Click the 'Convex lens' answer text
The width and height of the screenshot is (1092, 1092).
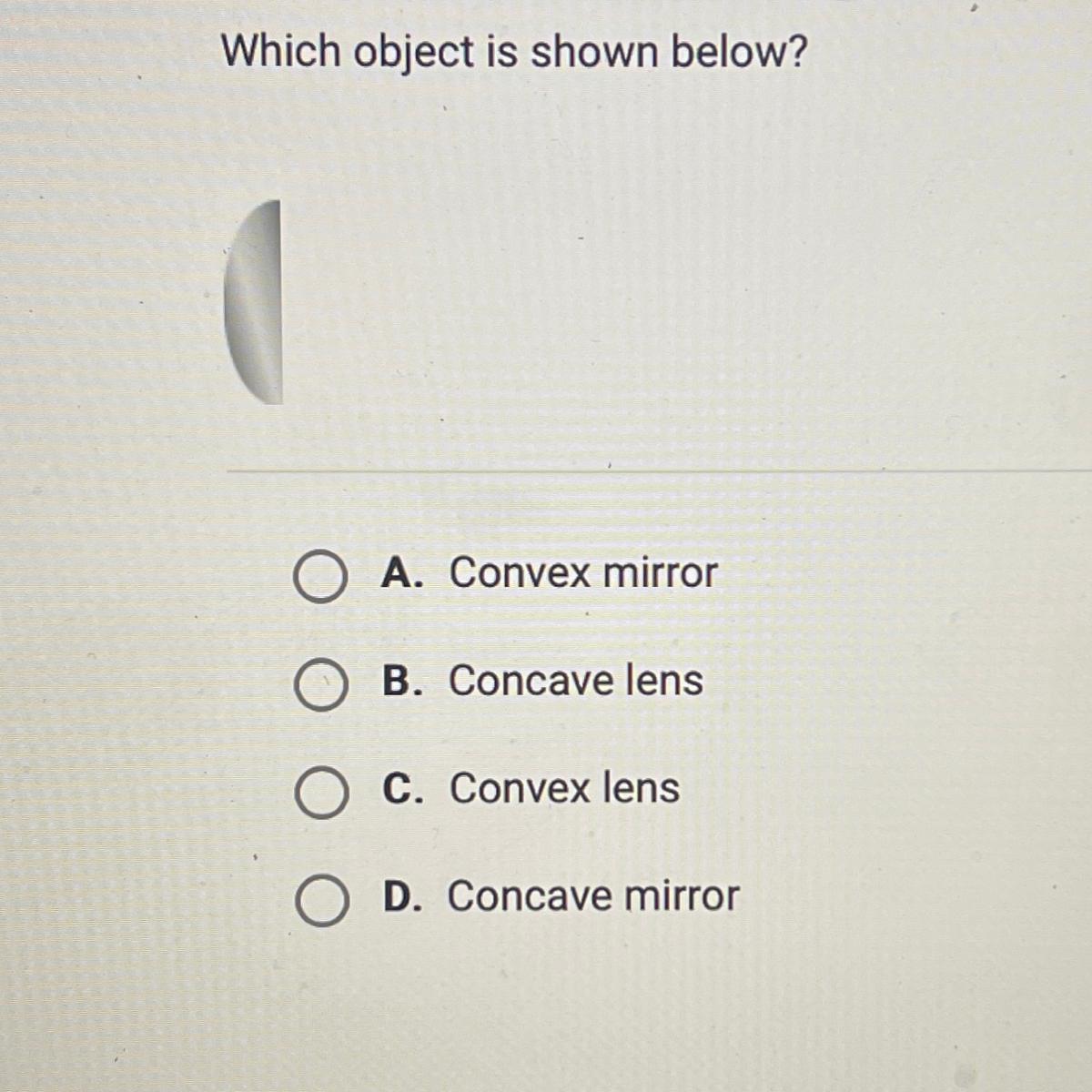pyautogui.click(x=564, y=788)
